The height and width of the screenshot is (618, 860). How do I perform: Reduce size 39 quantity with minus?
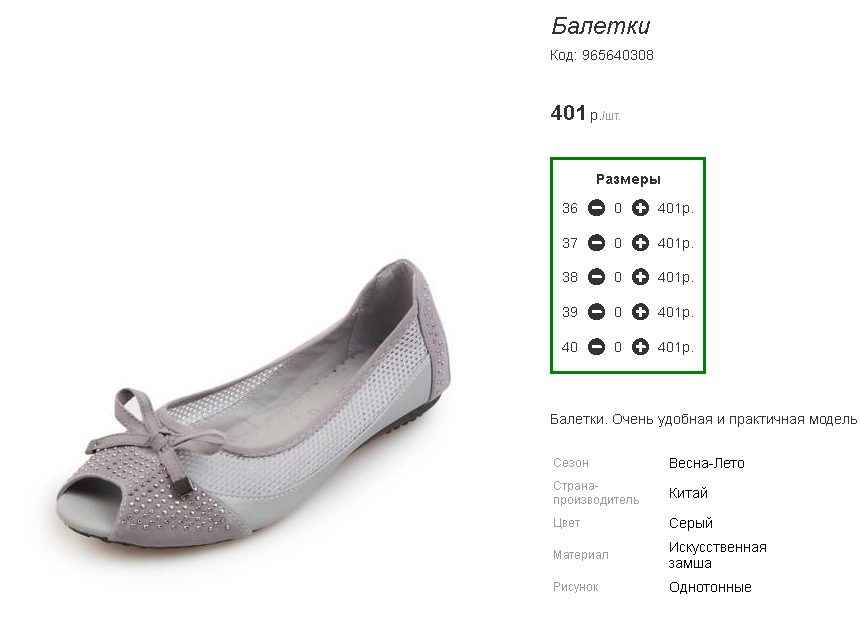click(596, 312)
